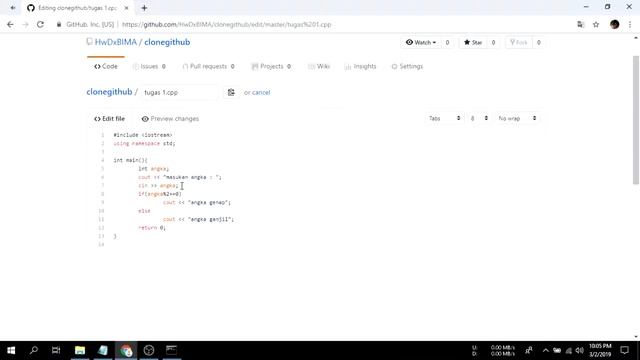The height and width of the screenshot is (360, 640).
Task: Click the page vertical scrollbar
Action: 636,120
